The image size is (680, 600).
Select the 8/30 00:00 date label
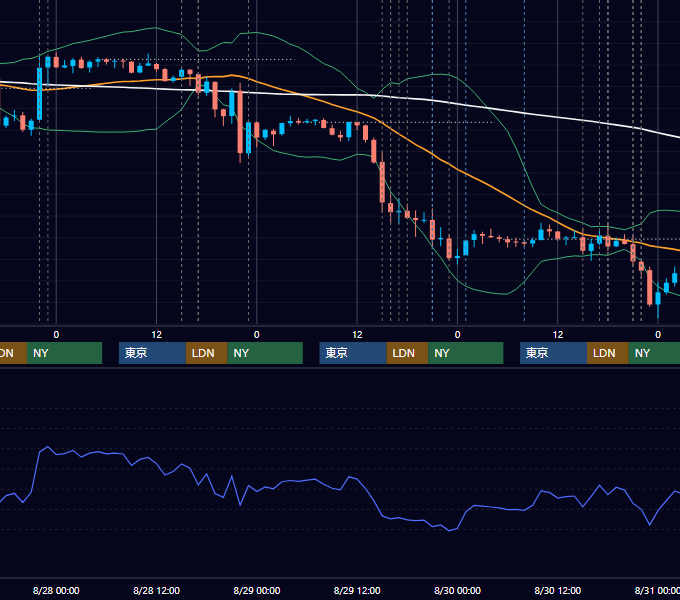(x=457, y=590)
